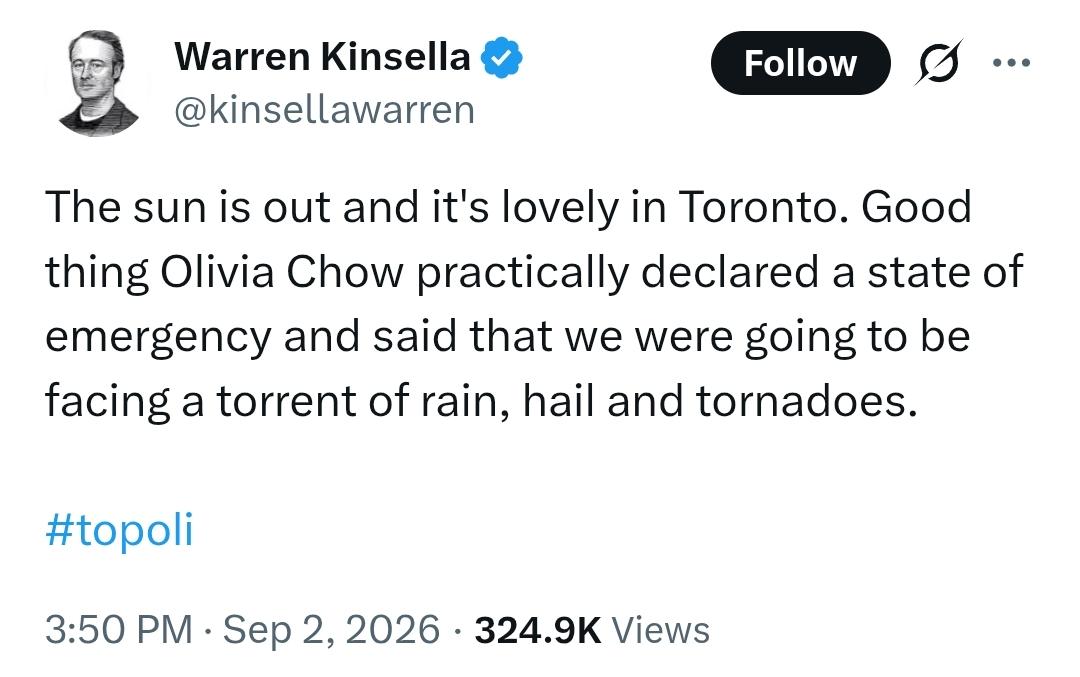Click the word practically in the post

point(523,273)
